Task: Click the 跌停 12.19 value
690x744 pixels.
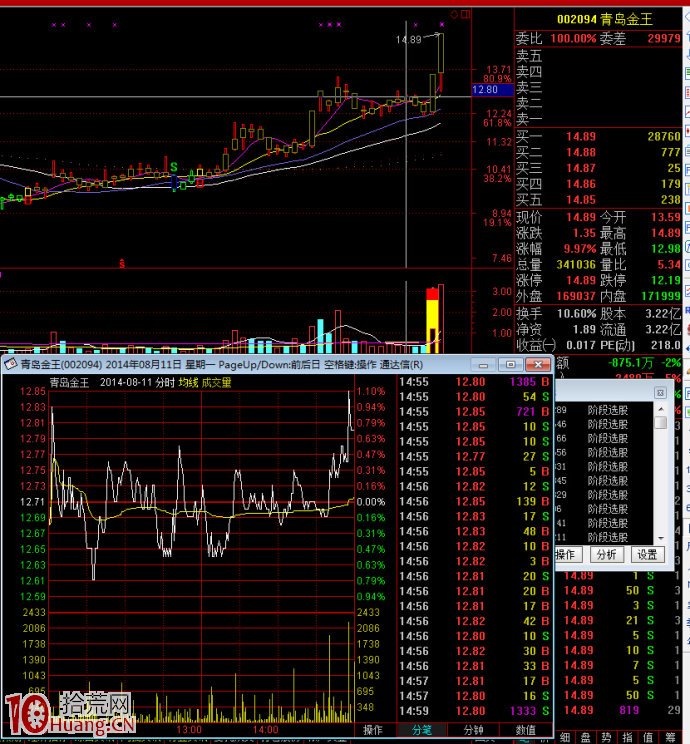Action: pyautogui.click(x=665, y=280)
